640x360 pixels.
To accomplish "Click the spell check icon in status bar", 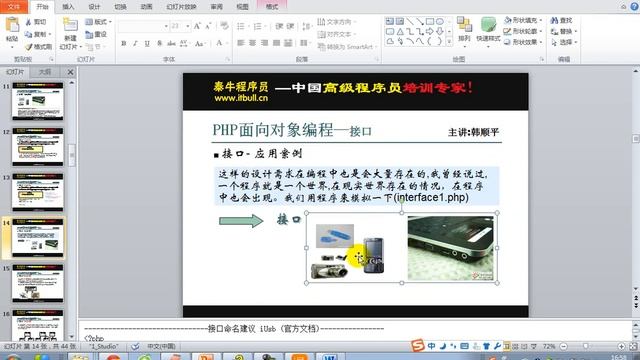I will [135, 346].
